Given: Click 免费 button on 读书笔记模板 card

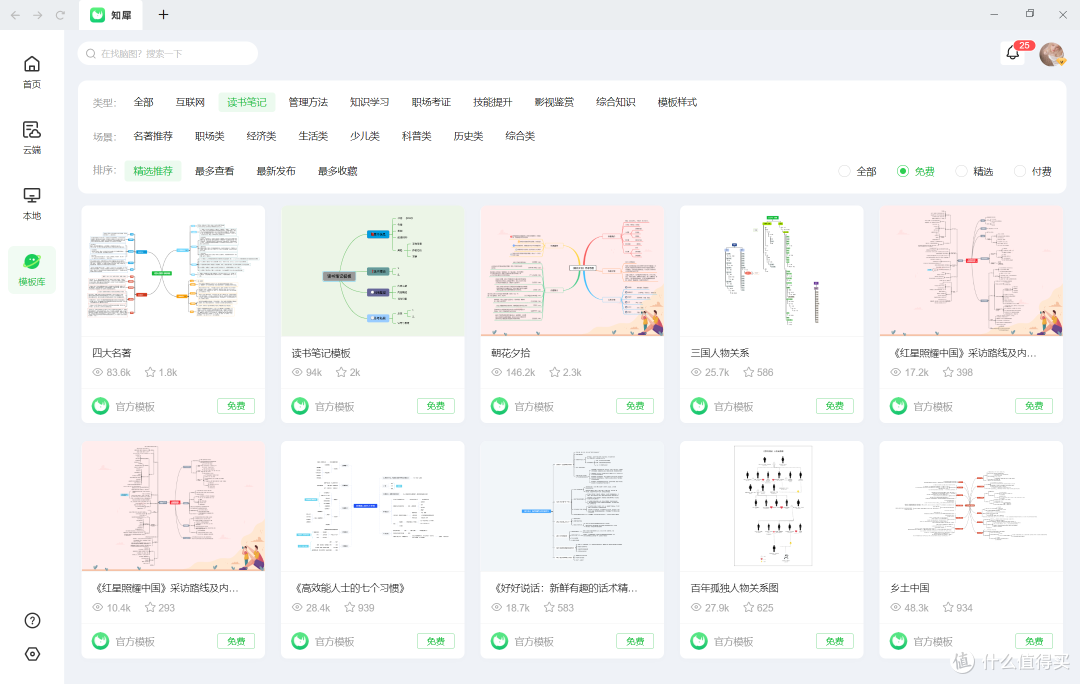Looking at the screenshot, I should click(x=435, y=406).
